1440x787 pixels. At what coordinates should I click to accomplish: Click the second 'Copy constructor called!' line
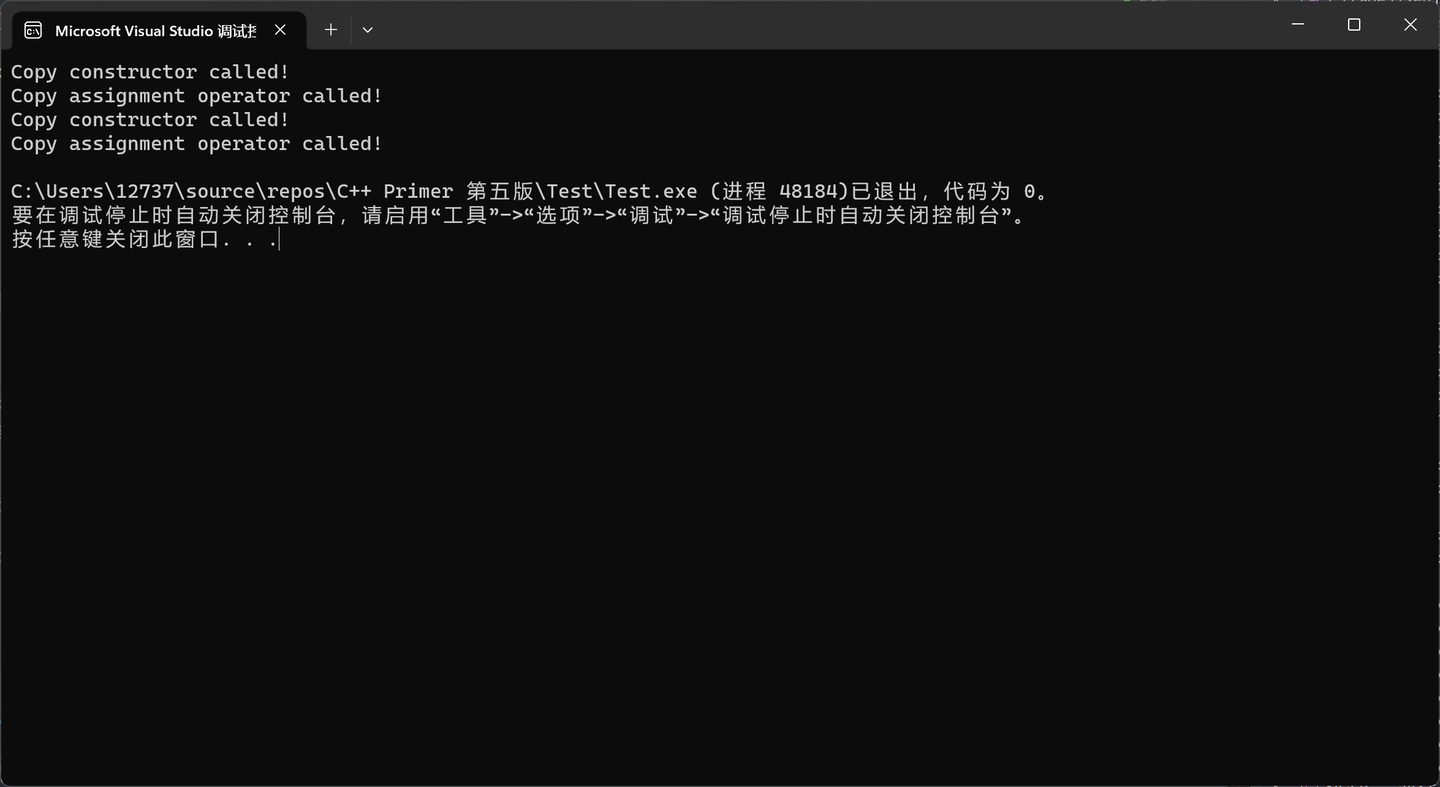tap(148, 119)
